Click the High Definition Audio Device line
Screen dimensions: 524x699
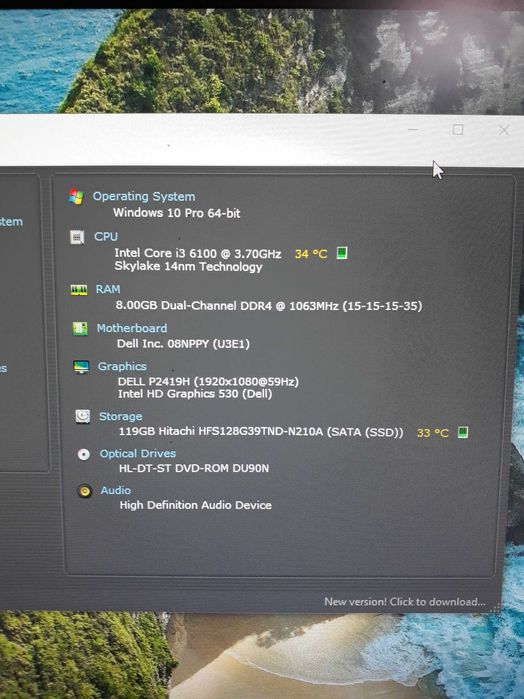195,505
